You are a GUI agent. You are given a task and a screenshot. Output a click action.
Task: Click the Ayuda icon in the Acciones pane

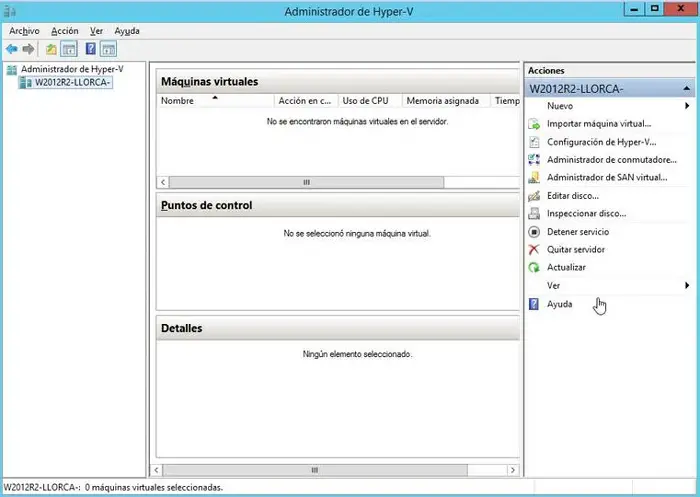pyautogui.click(x=534, y=304)
